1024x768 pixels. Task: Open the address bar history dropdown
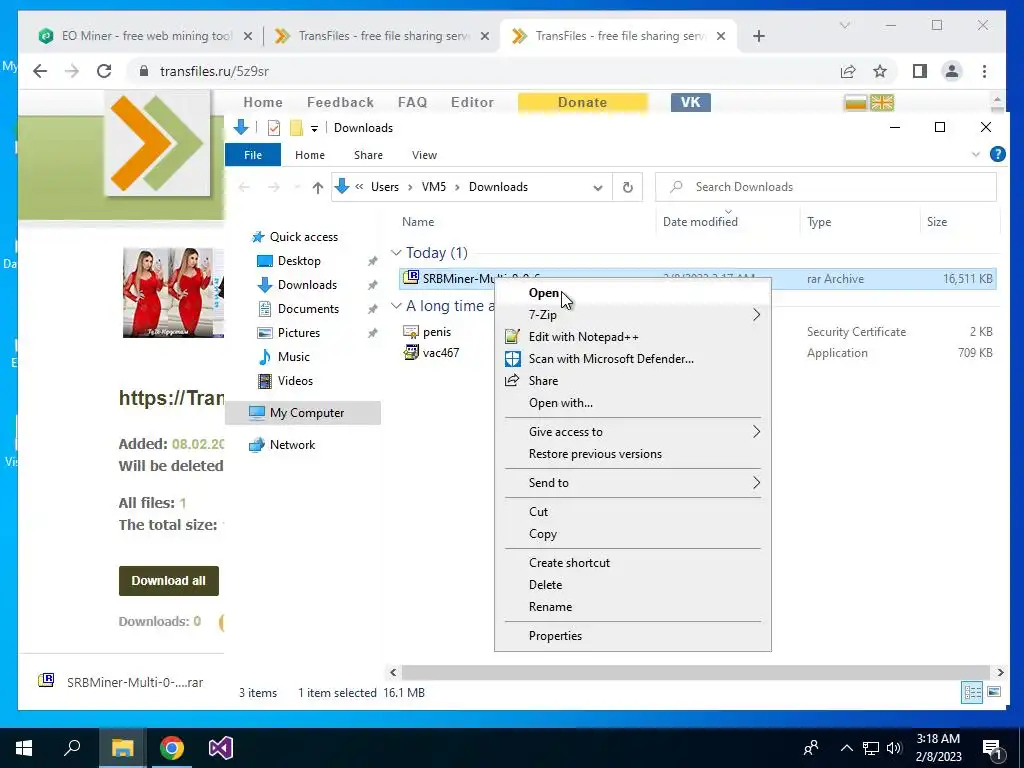598,187
